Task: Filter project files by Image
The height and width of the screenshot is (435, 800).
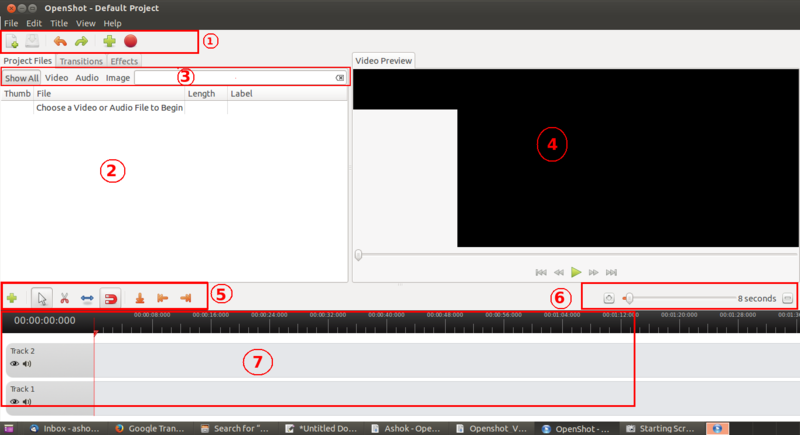Action: 118,78
